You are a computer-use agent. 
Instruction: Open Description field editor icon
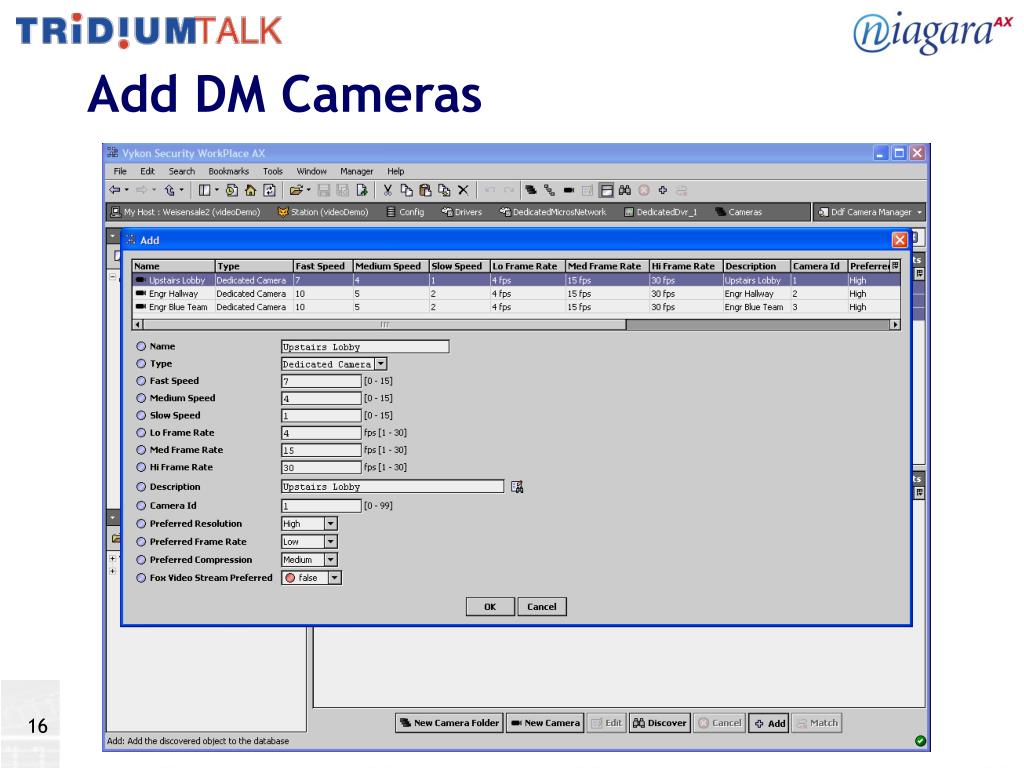517,487
